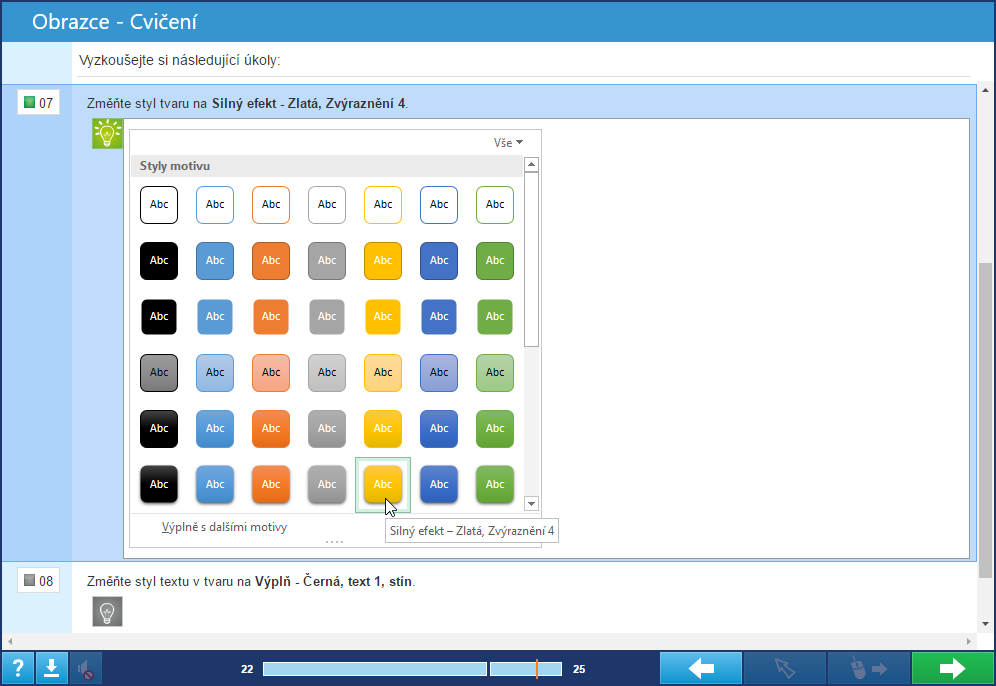The width and height of the screenshot is (996, 686).
Task: Click the task 07 instruction text
Action: pyautogui.click(x=247, y=103)
